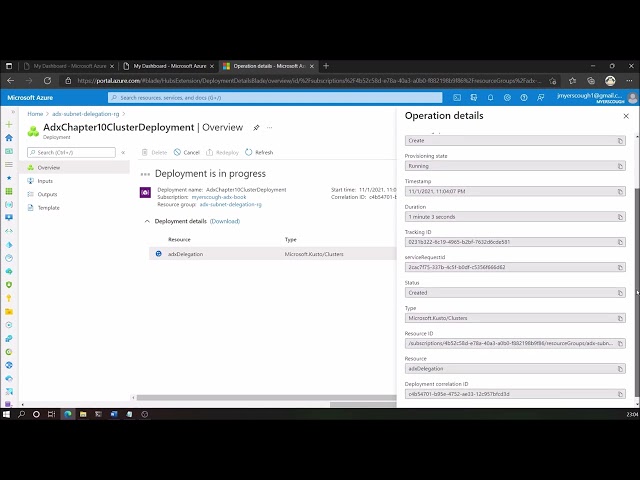
Task: Open File Explorer from the taskbar
Action: 83,414
